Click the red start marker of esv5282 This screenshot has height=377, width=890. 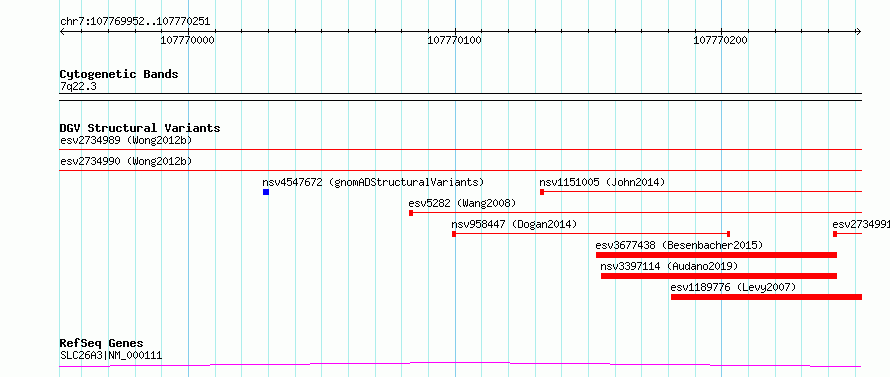[411, 213]
